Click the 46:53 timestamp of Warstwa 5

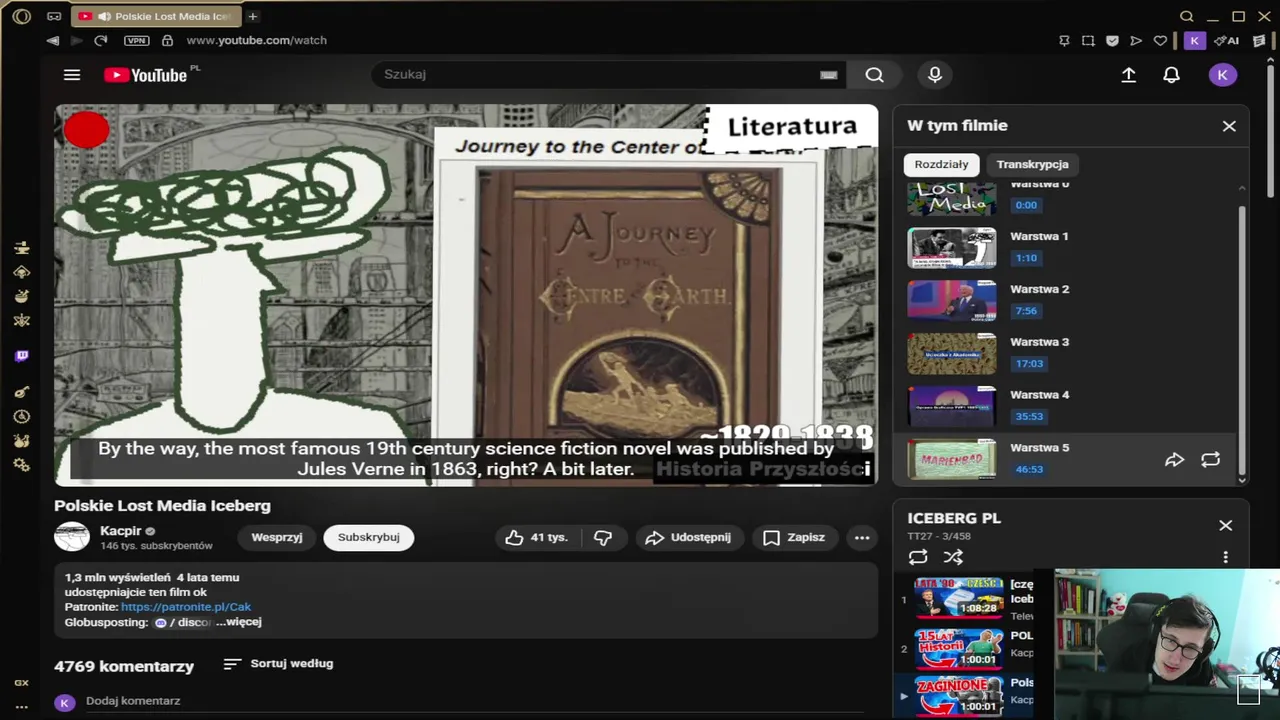tap(1029, 469)
